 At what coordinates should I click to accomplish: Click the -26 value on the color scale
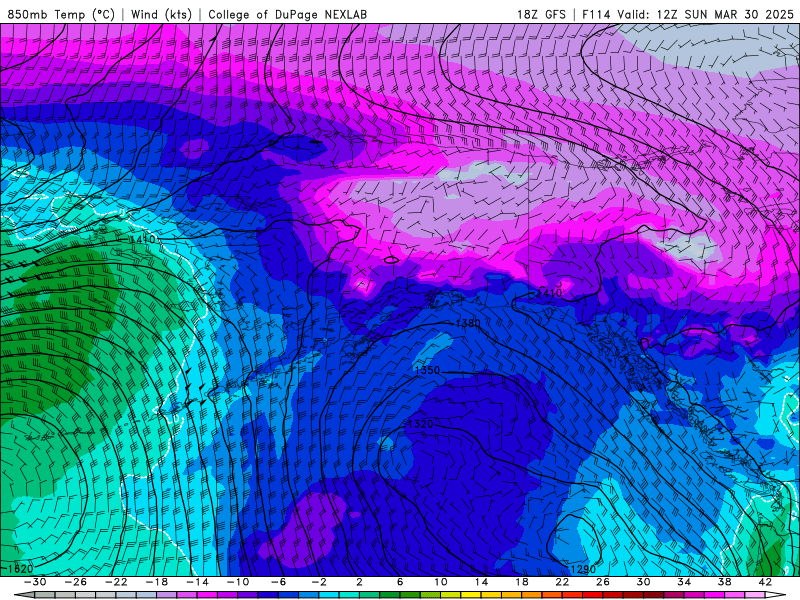pos(76,582)
